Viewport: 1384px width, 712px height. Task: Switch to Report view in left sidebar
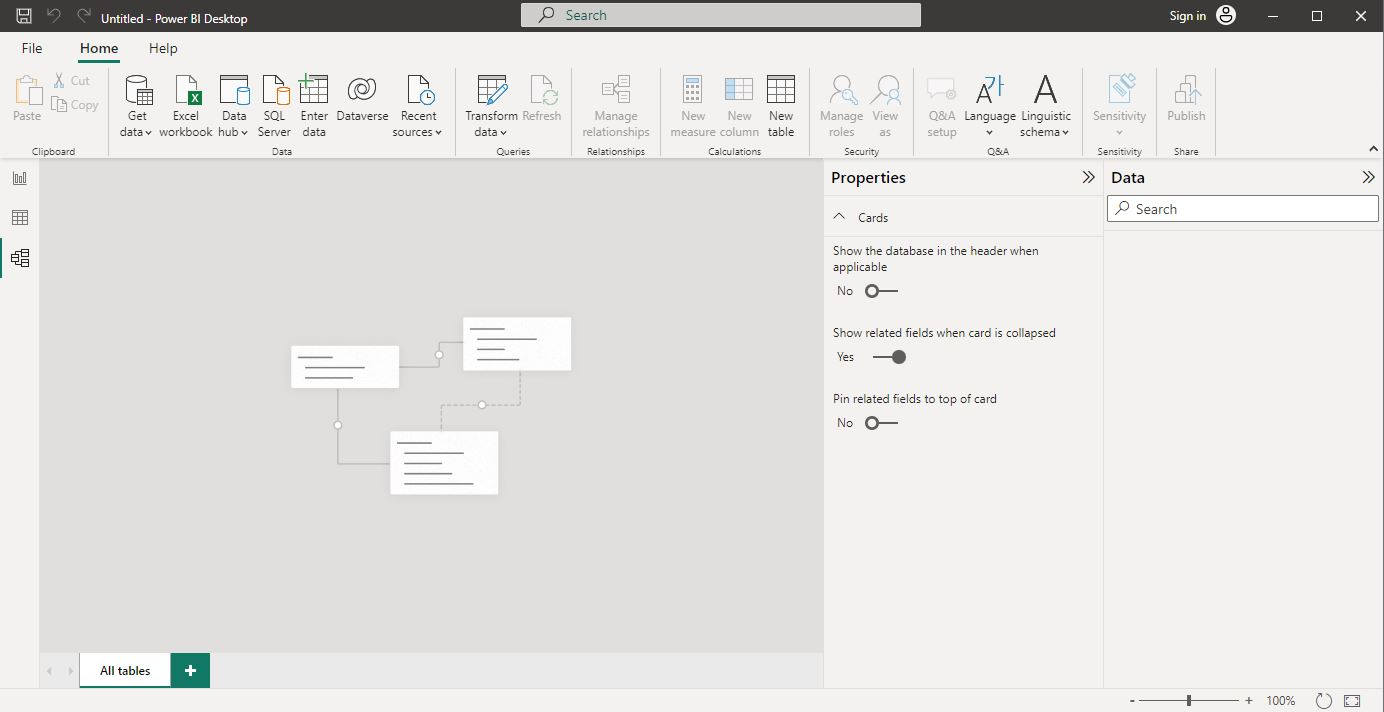click(20, 178)
